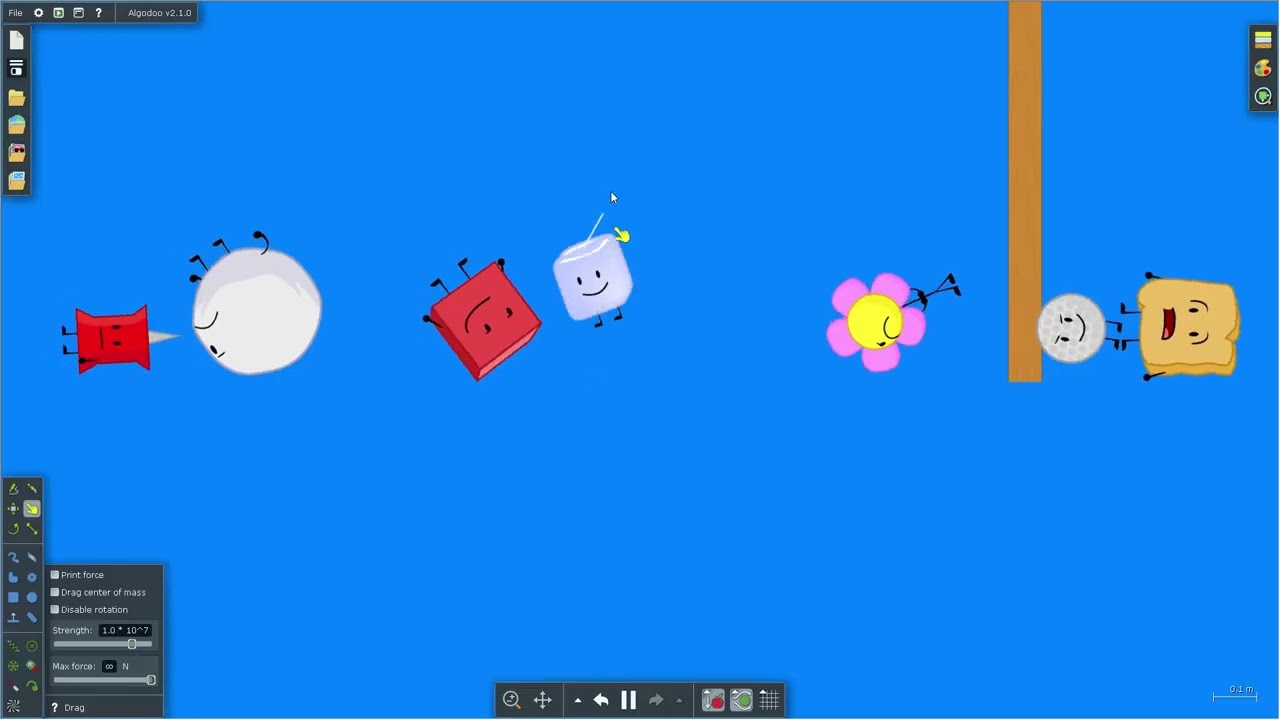
Task: Click the pink flower character
Action: click(877, 322)
